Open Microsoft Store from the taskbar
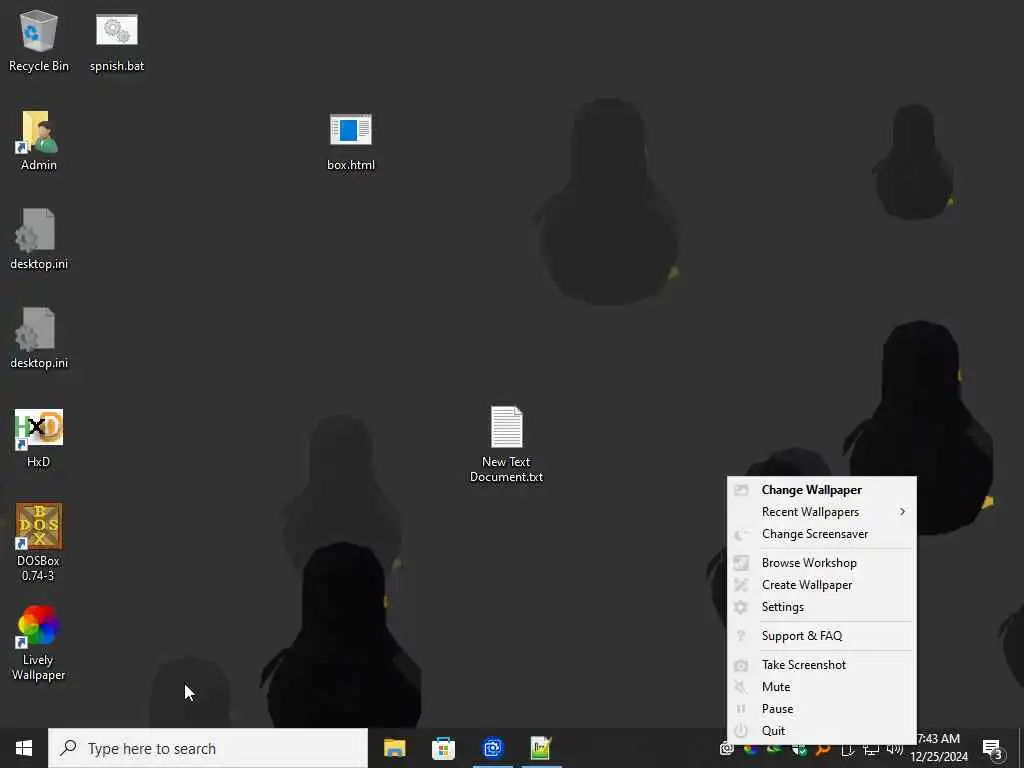1024x768 pixels. pyautogui.click(x=443, y=748)
